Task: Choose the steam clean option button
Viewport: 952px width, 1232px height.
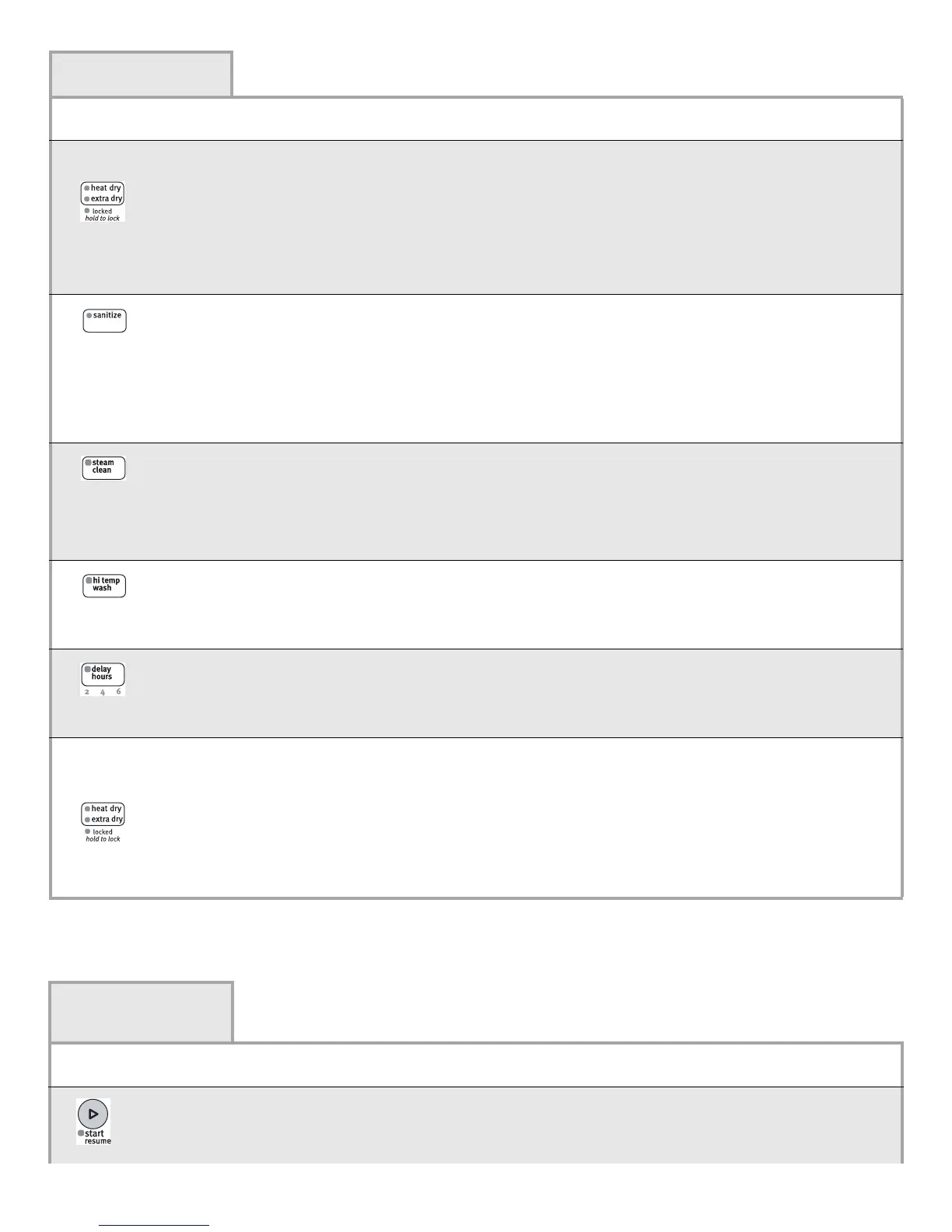Action: (x=103, y=467)
